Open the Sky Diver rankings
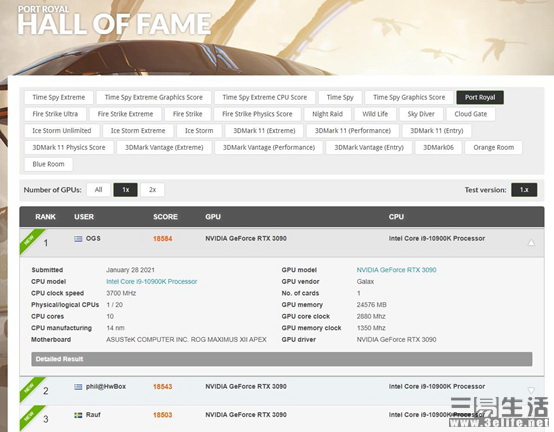 [x=421, y=114]
